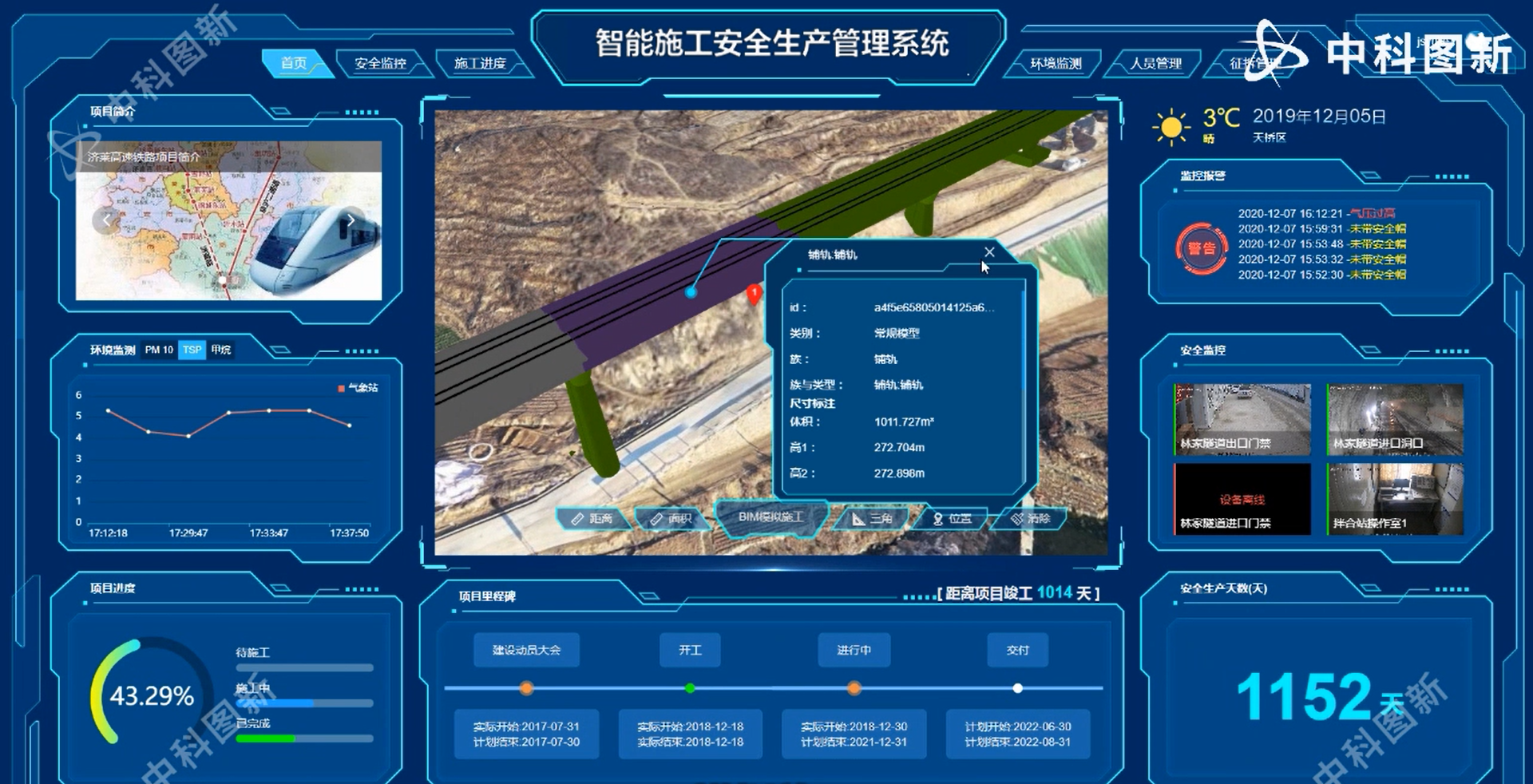Click the 1152天 safe days counter
The image size is (1533, 784).
[x=1319, y=696]
